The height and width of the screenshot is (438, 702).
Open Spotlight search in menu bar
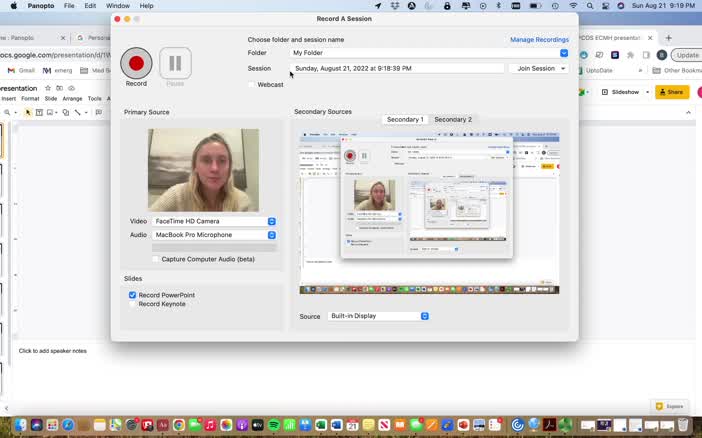click(590, 6)
